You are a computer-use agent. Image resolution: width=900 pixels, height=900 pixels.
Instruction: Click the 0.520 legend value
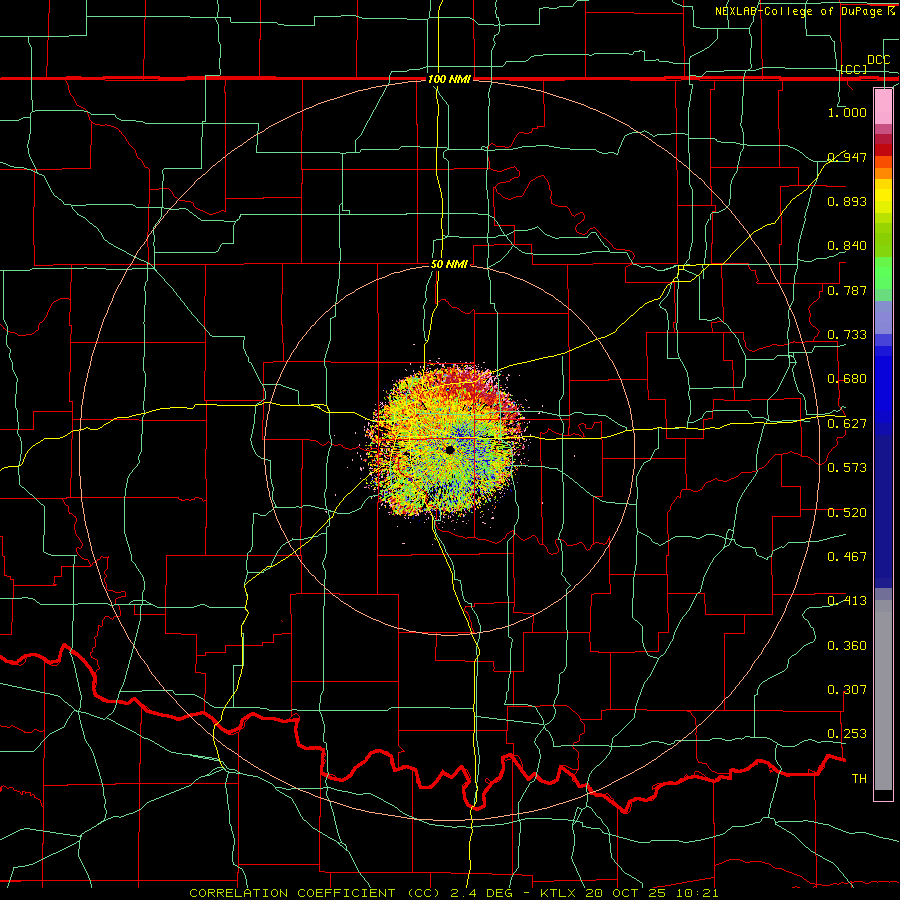pos(847,513)
